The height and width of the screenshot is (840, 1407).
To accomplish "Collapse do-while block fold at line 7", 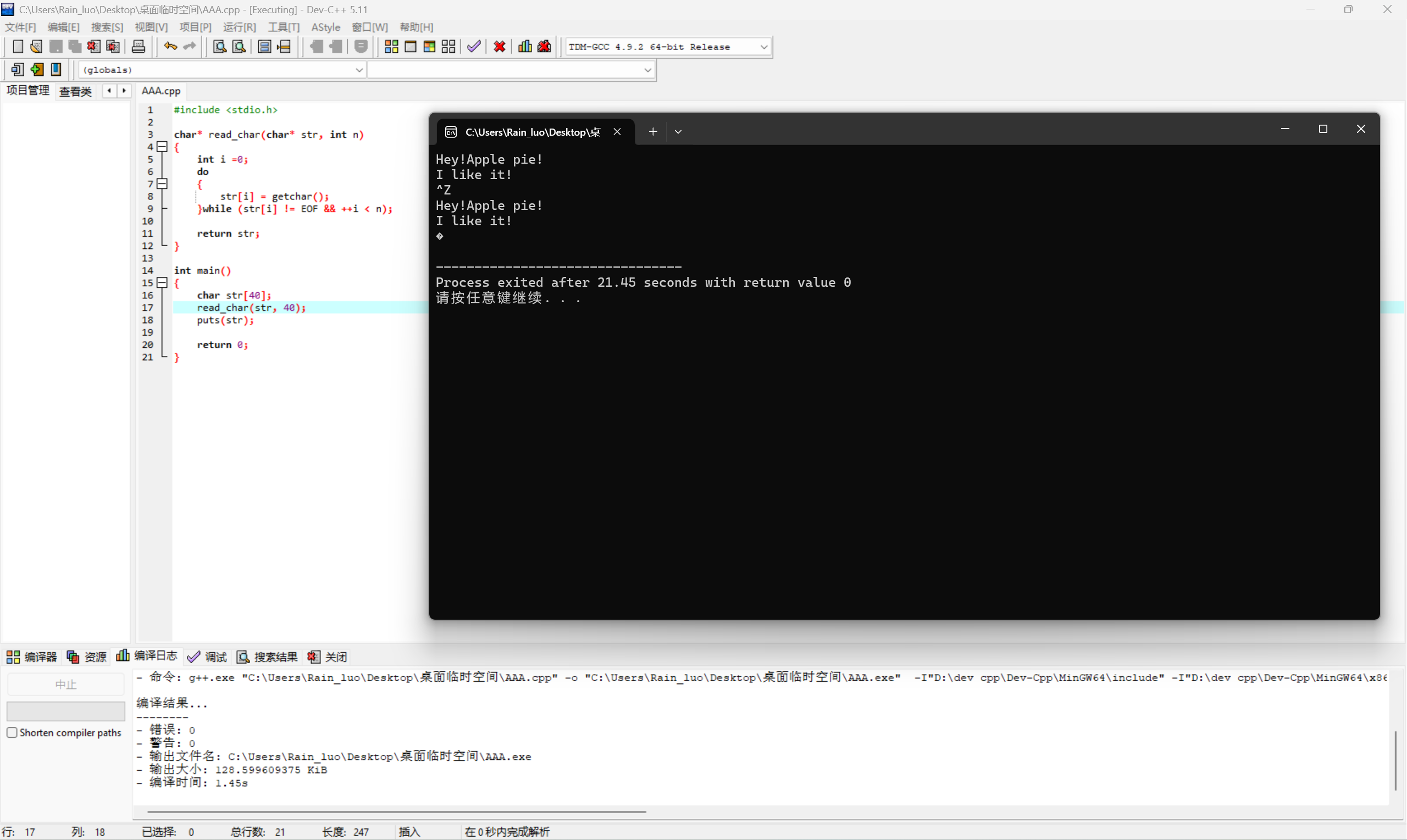I will click(x=163, y=183).
